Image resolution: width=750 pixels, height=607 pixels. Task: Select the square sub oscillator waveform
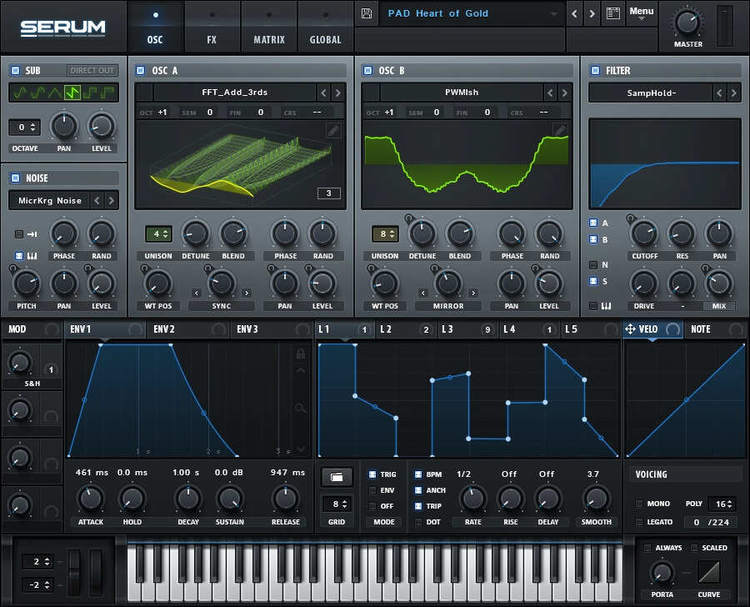pos(91,93)
